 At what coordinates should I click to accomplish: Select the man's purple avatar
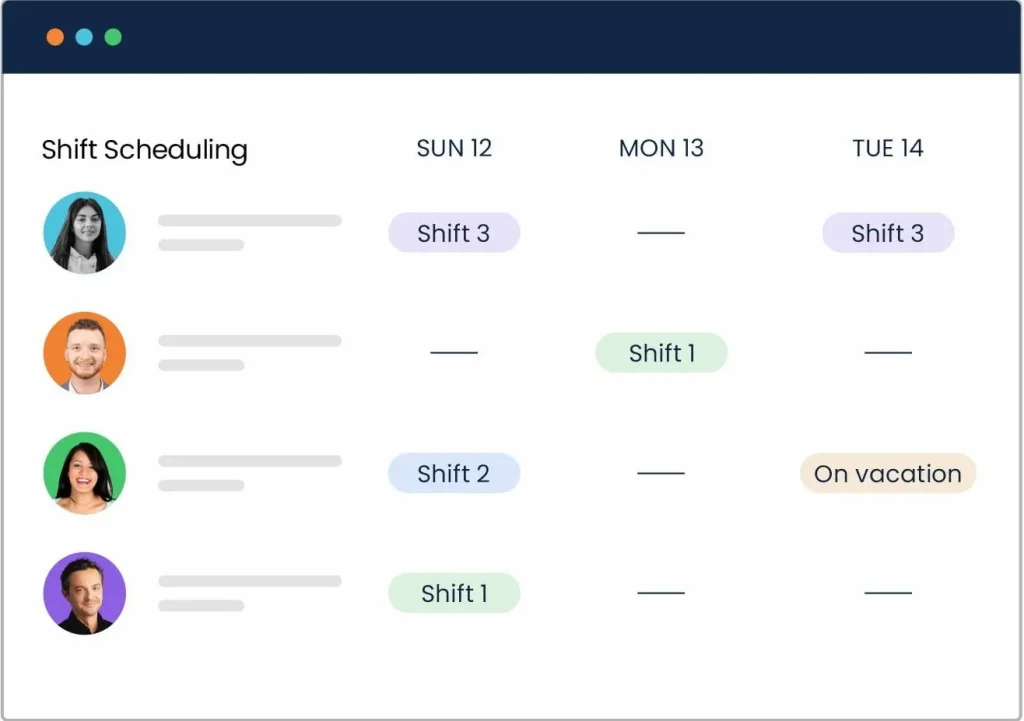[x=85, y=593]
